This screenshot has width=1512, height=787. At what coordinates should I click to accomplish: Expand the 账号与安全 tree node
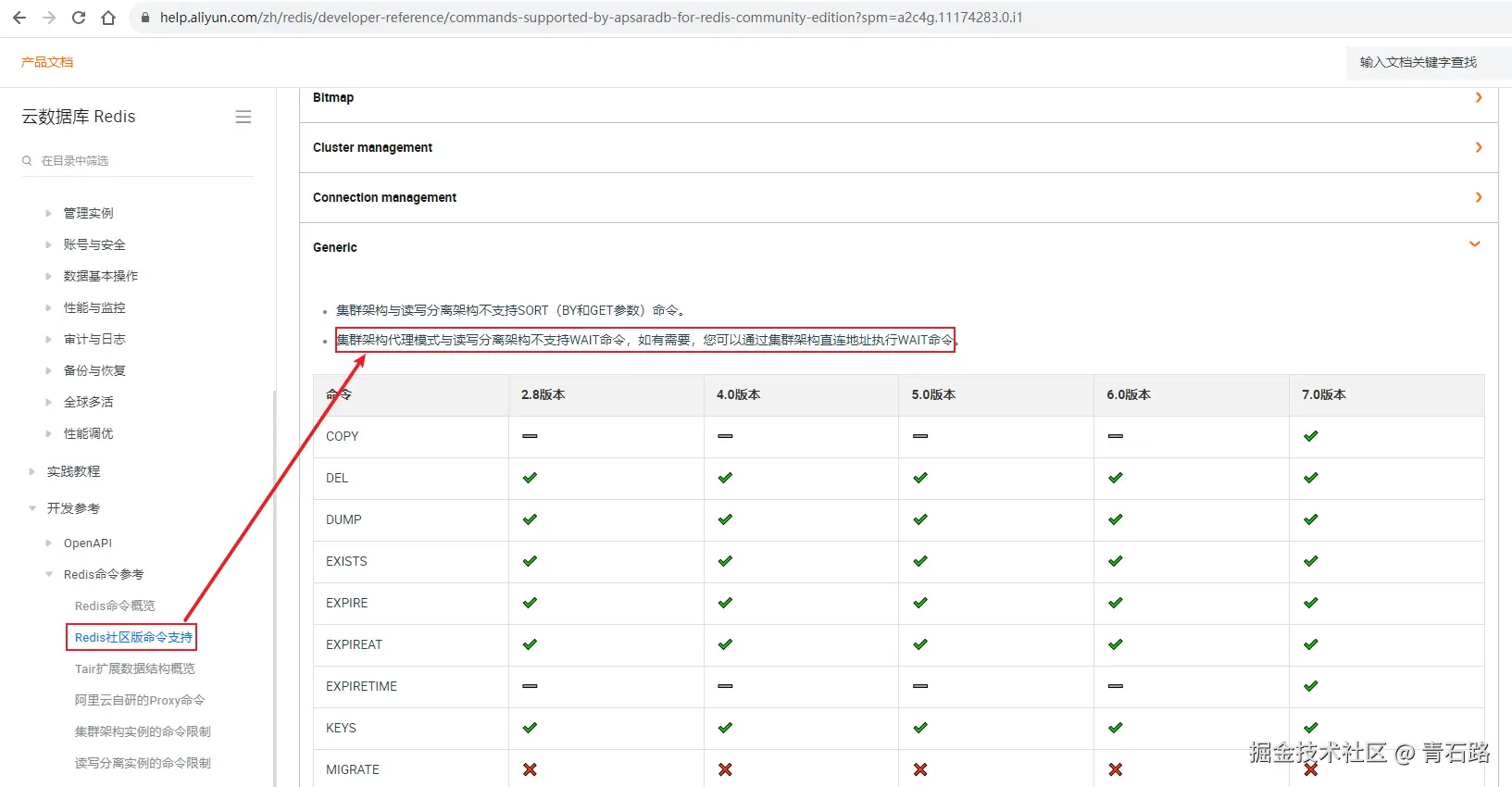(x=48, y=244)
